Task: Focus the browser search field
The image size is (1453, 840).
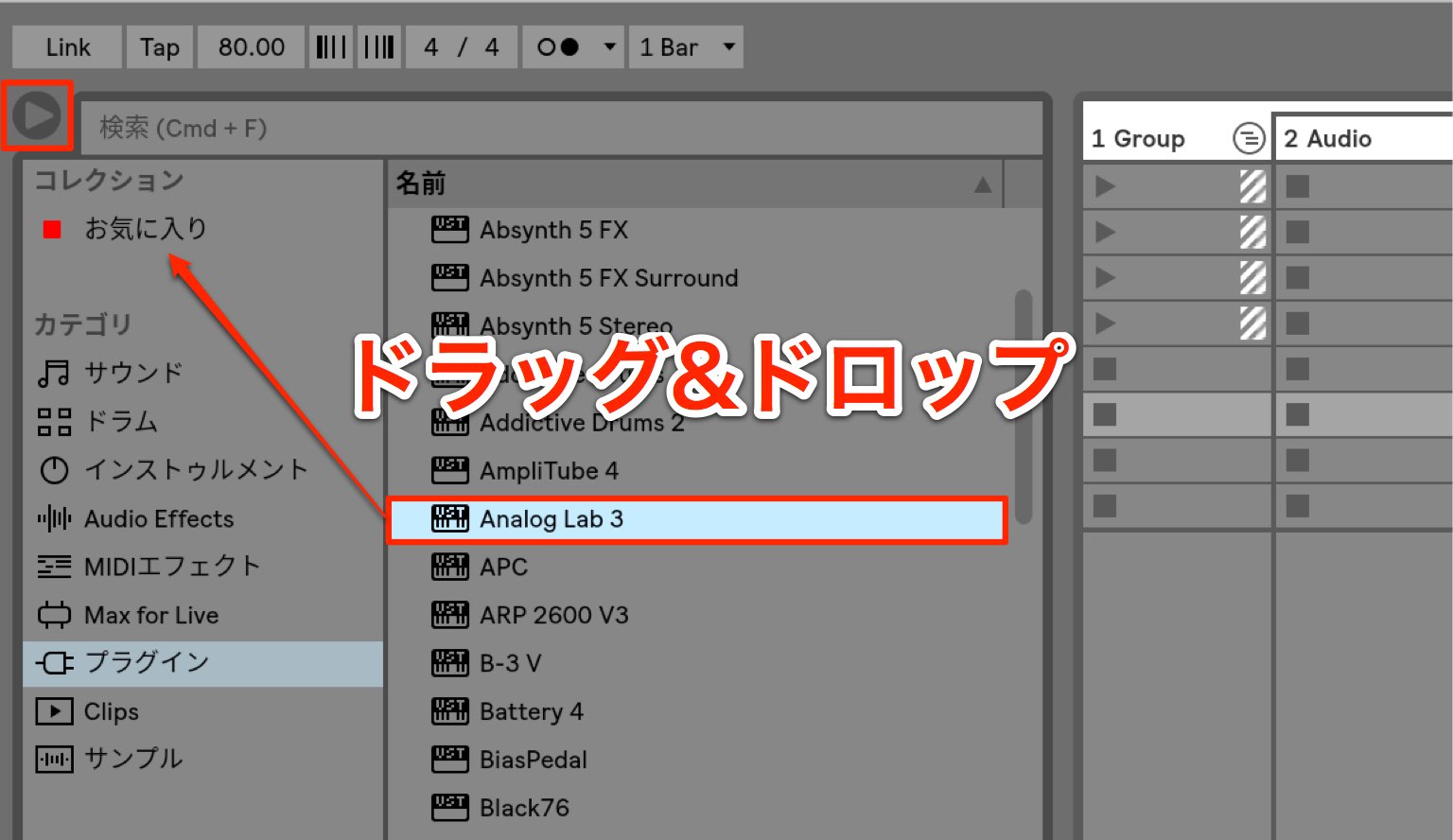Action: (x=561, y=128)
